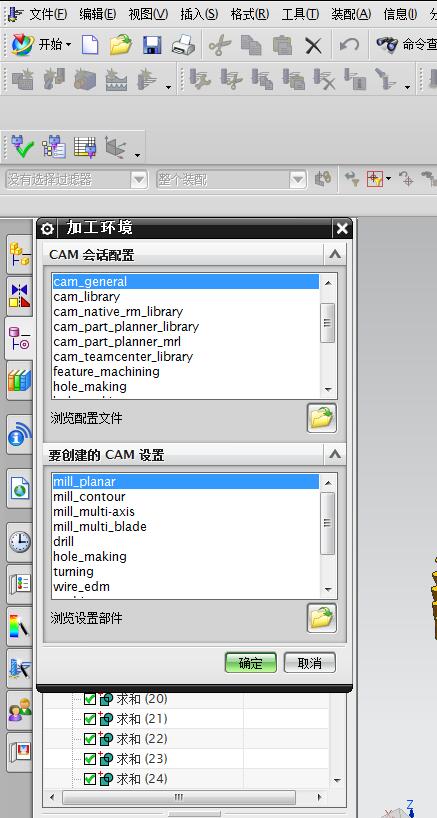Collapse the 要创建的 CAM 设置 section
The image size is (437, 818).
pyautogui.click(x=335, y=455)
